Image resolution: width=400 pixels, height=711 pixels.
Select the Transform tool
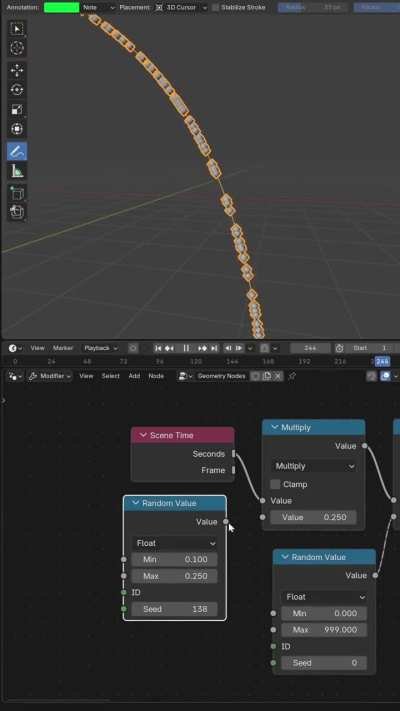coord(17,129)
